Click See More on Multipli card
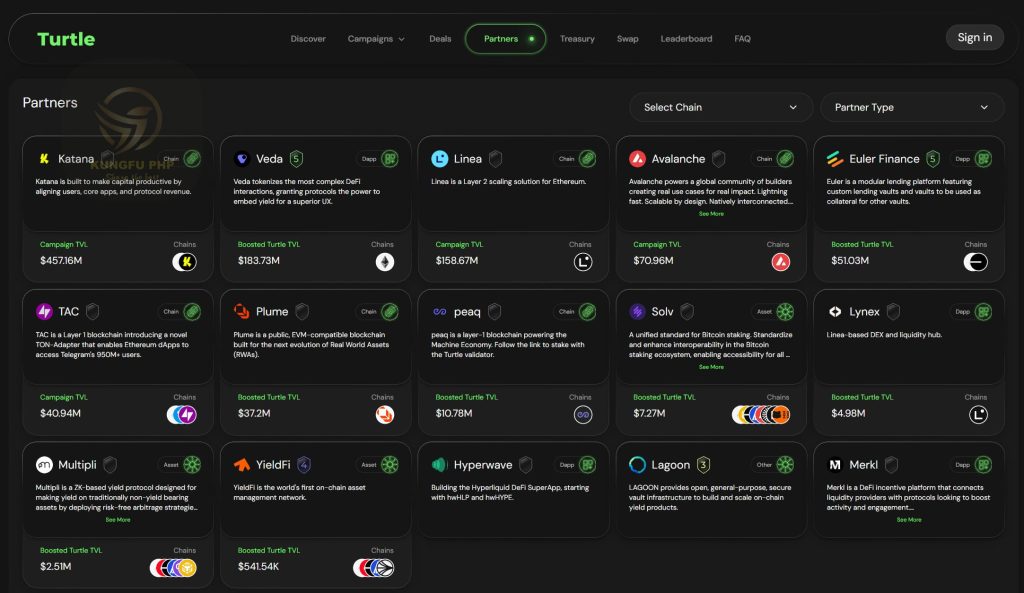This screenshot has height=593, width=1024. tap(118, 520)
